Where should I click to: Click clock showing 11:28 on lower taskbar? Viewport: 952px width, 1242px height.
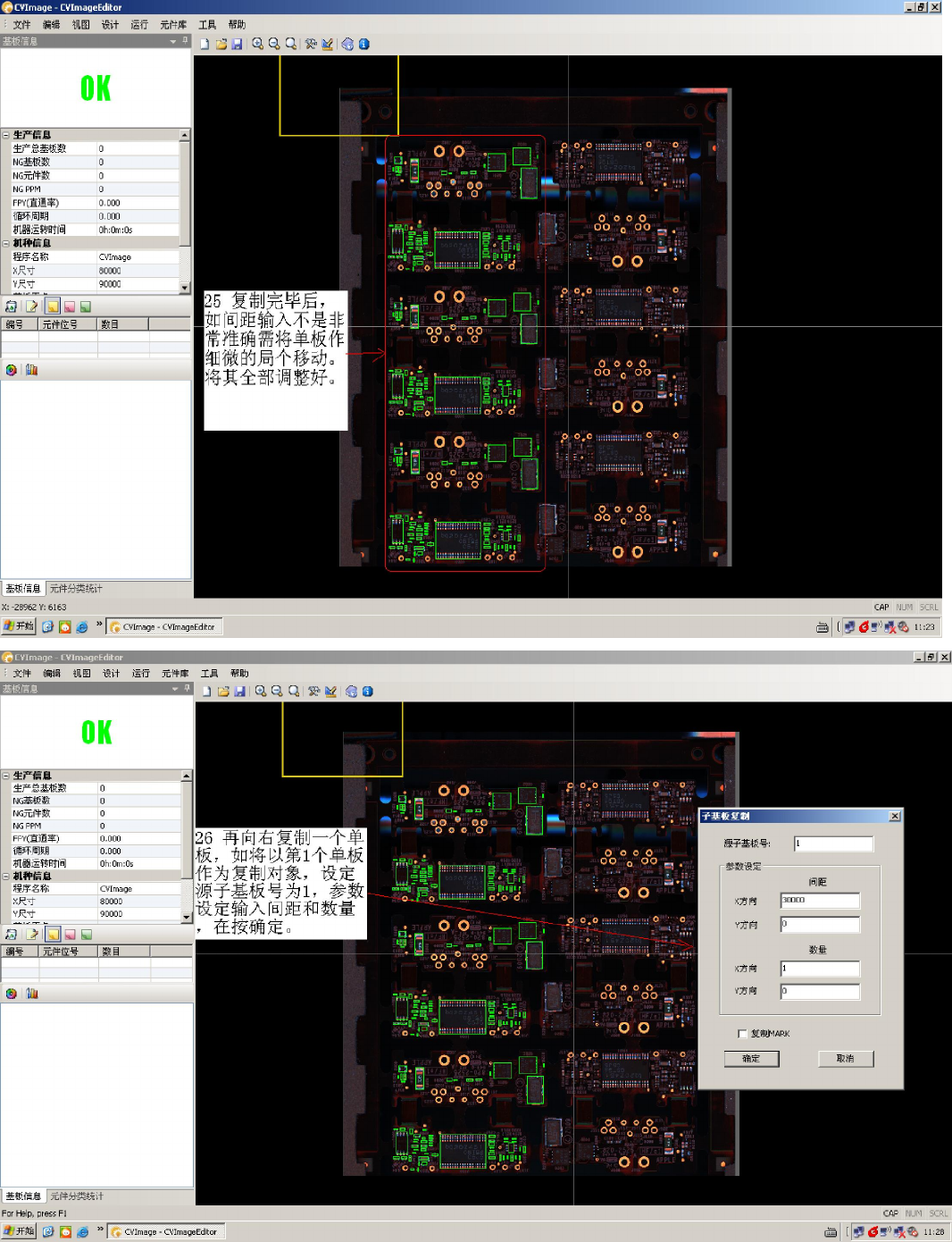(933, 1232)
